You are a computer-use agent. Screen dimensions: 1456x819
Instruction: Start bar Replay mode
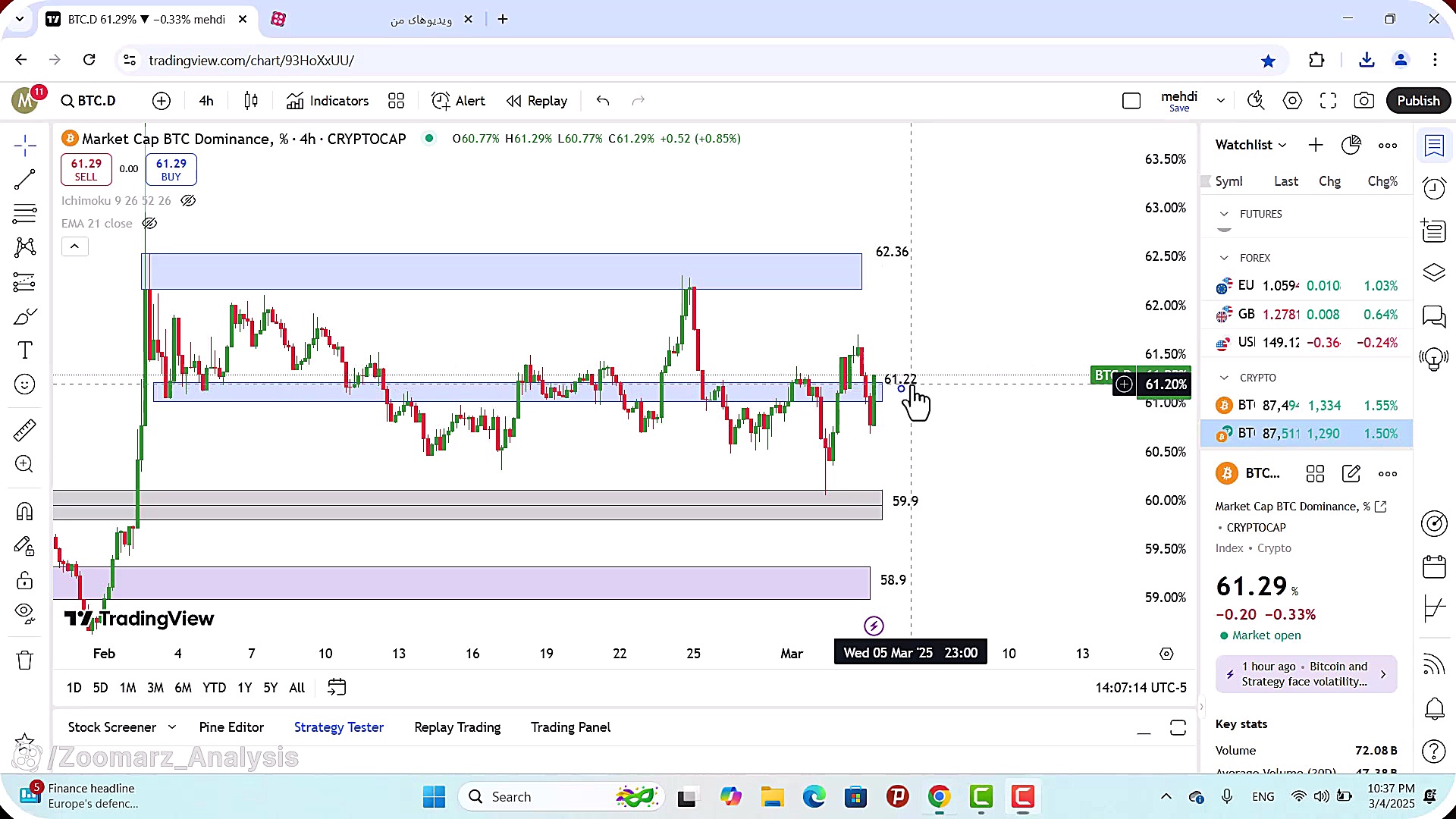tap(537, 101)
